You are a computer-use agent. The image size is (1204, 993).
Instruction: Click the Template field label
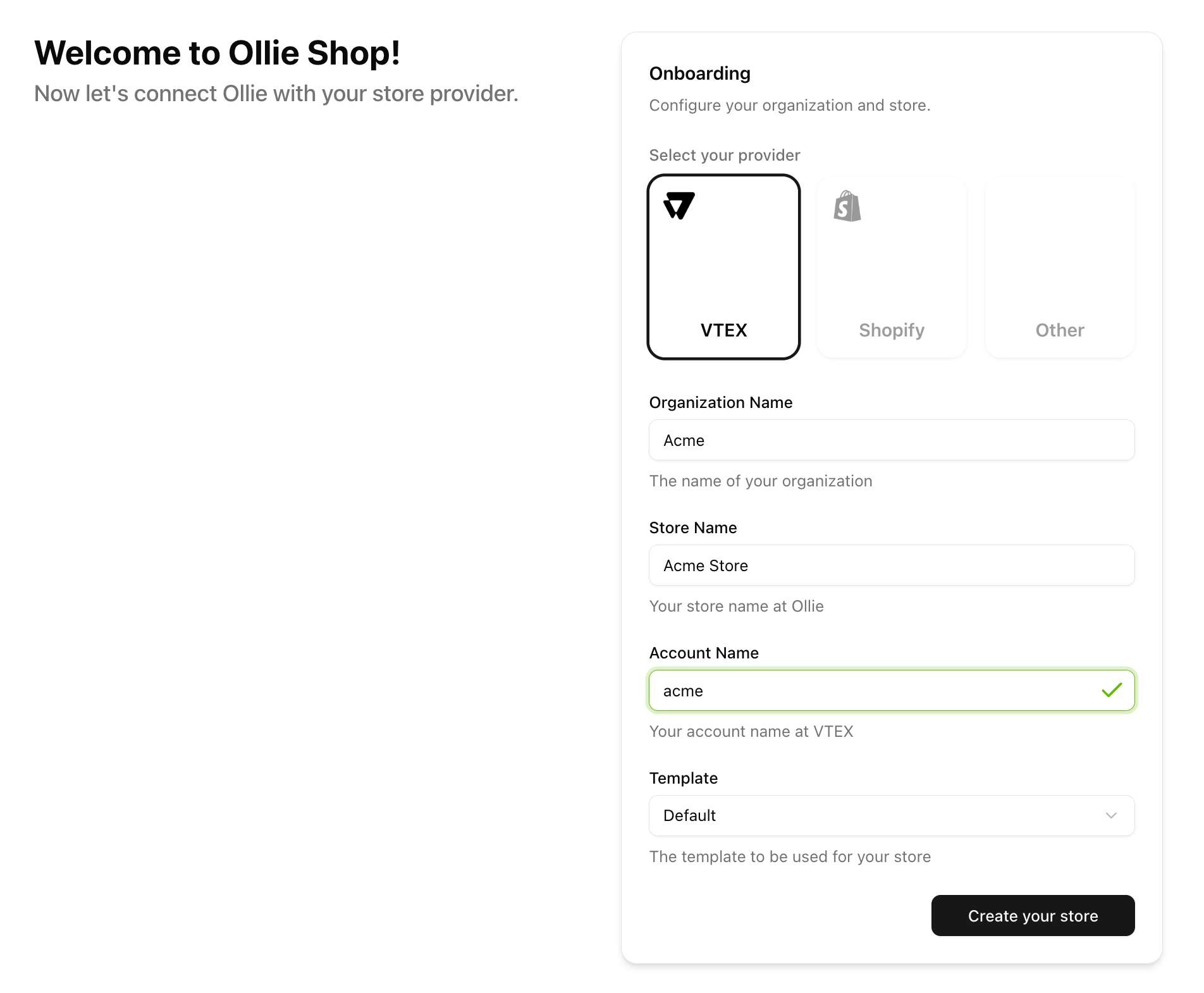tap(684, 778)
